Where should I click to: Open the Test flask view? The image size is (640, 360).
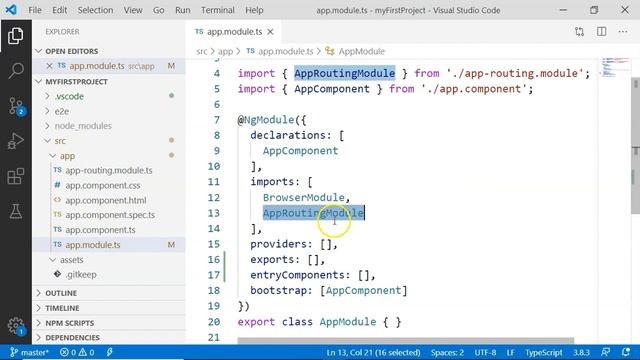[16, 211]
